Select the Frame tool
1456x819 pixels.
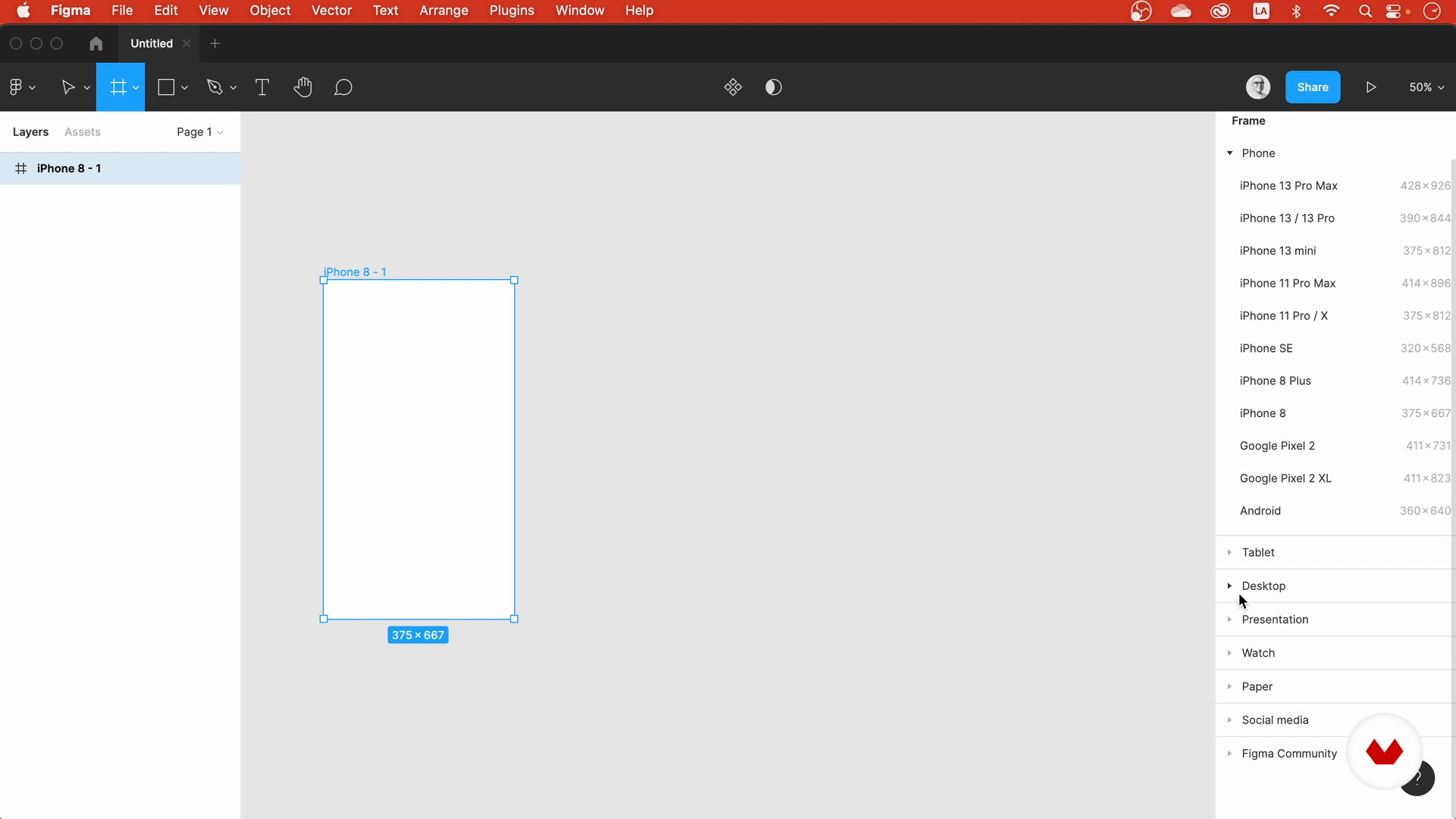tap(118, 87)
